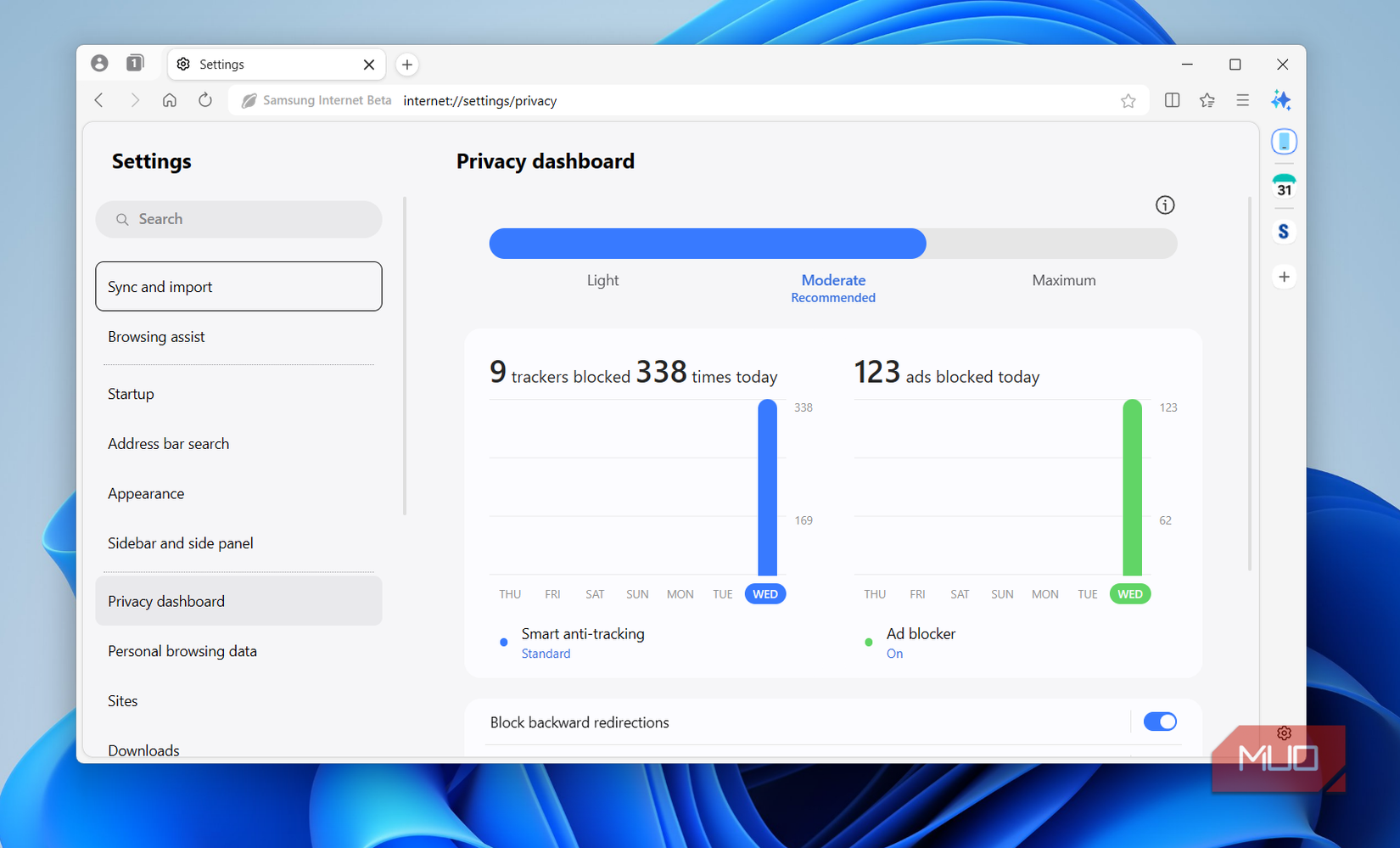Open the Sync and import section
This screenshot has width=1400, height=848.
(x=160, y=286)
